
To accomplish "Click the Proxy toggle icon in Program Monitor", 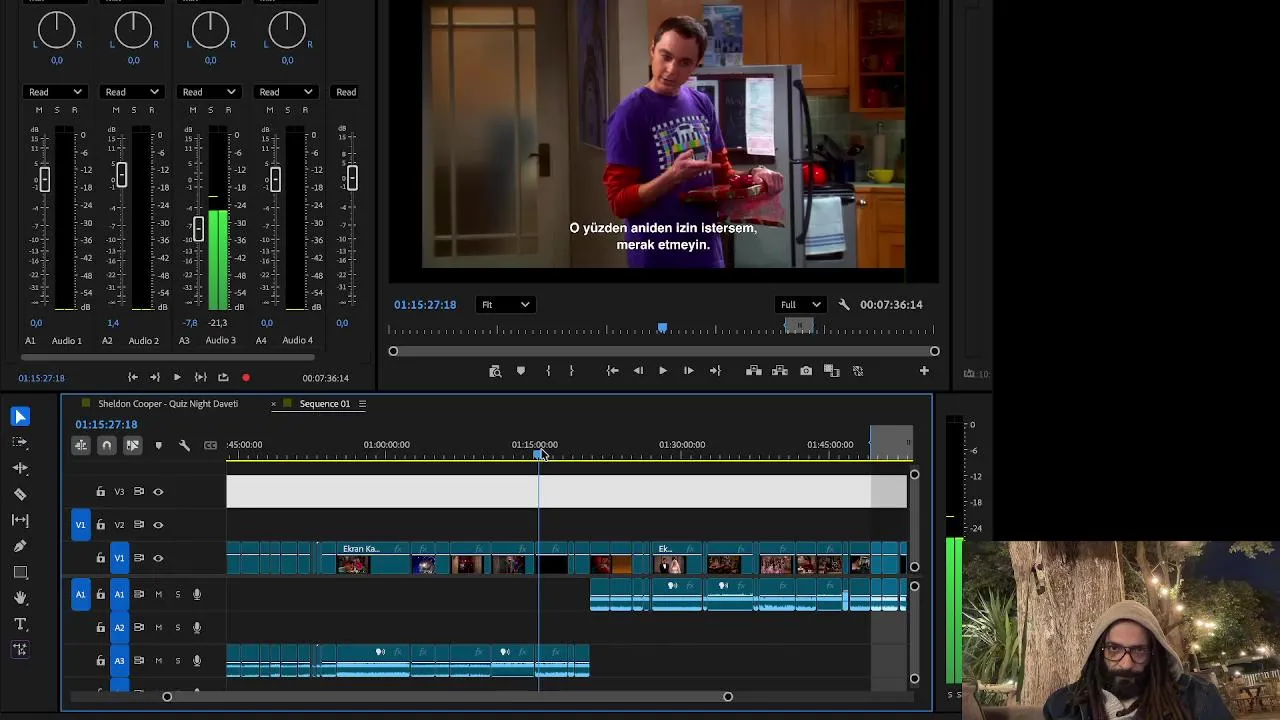I will pos(857,371).
